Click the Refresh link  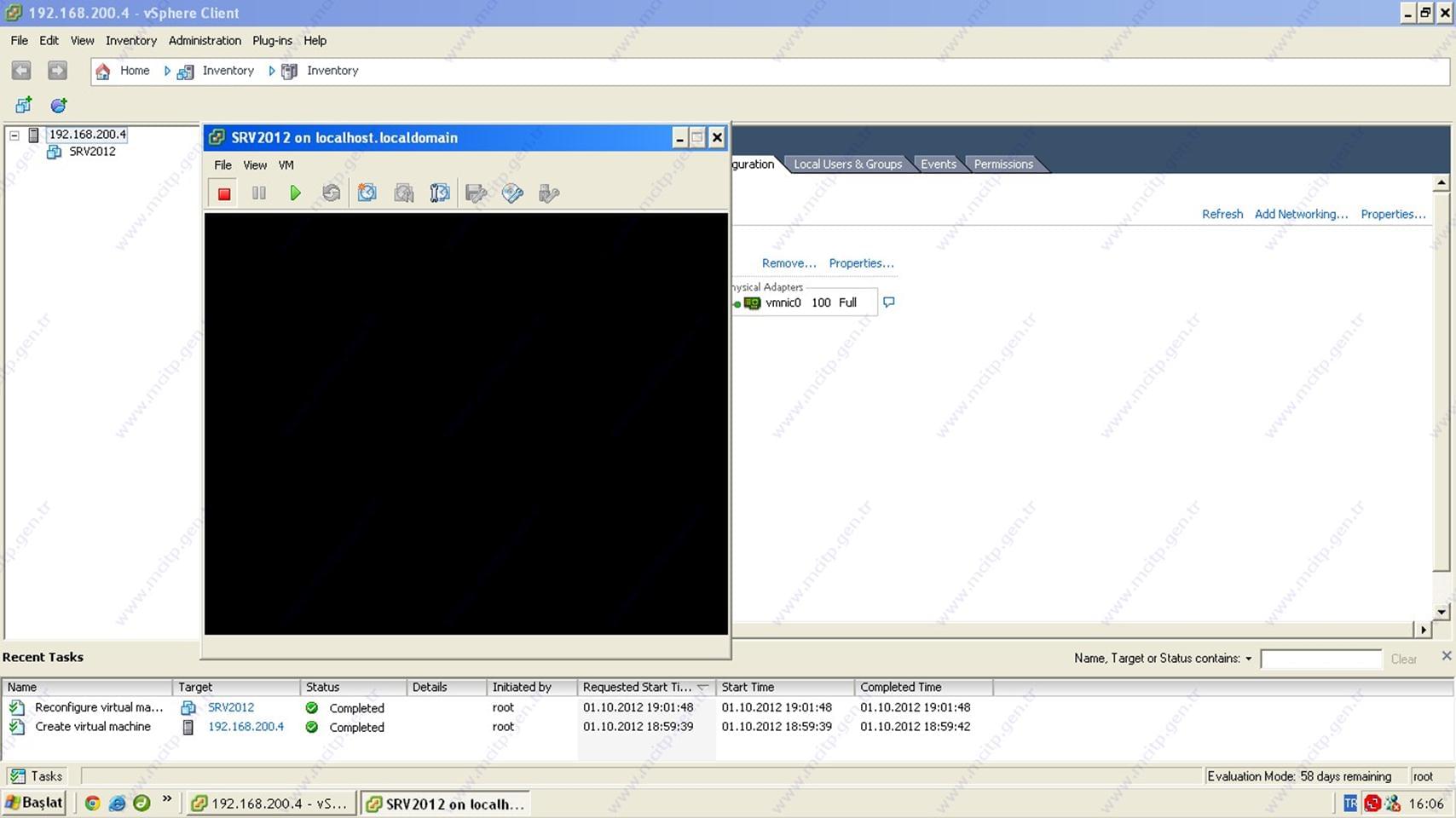point(1222,214)
